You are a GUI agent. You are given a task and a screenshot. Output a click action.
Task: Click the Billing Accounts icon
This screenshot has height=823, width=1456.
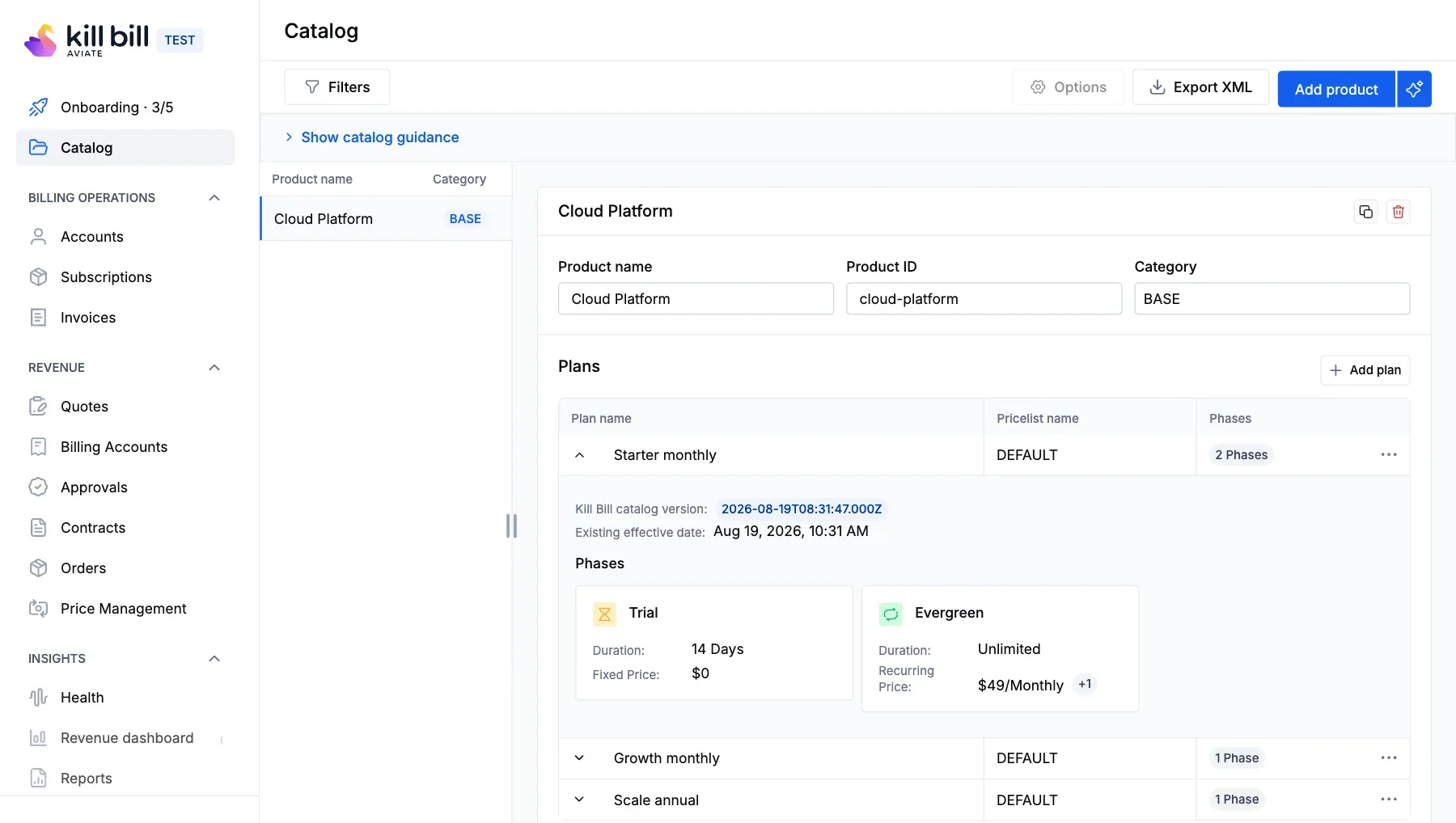(38, 447)
